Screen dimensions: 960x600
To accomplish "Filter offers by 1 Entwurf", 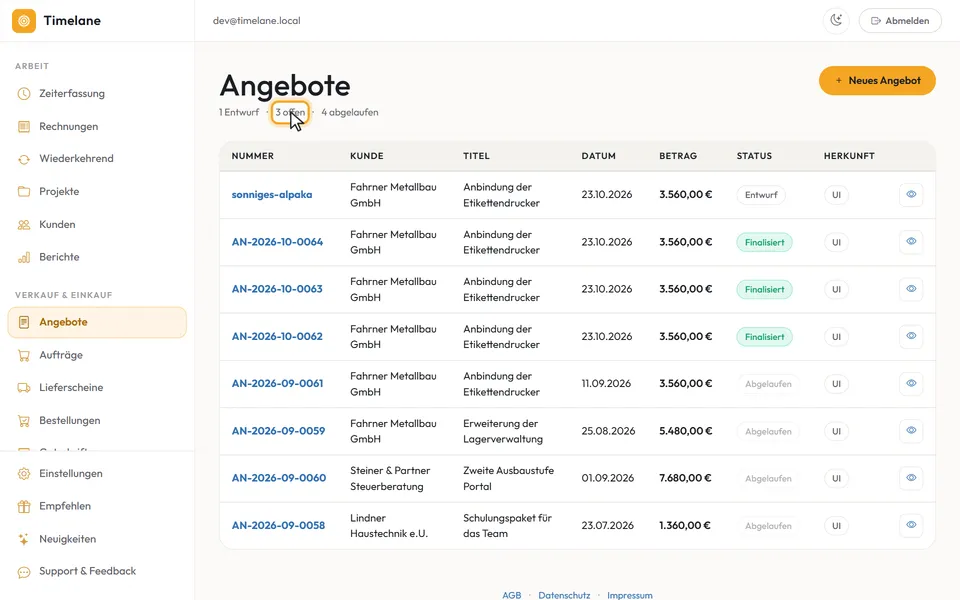I will [239, 113].
